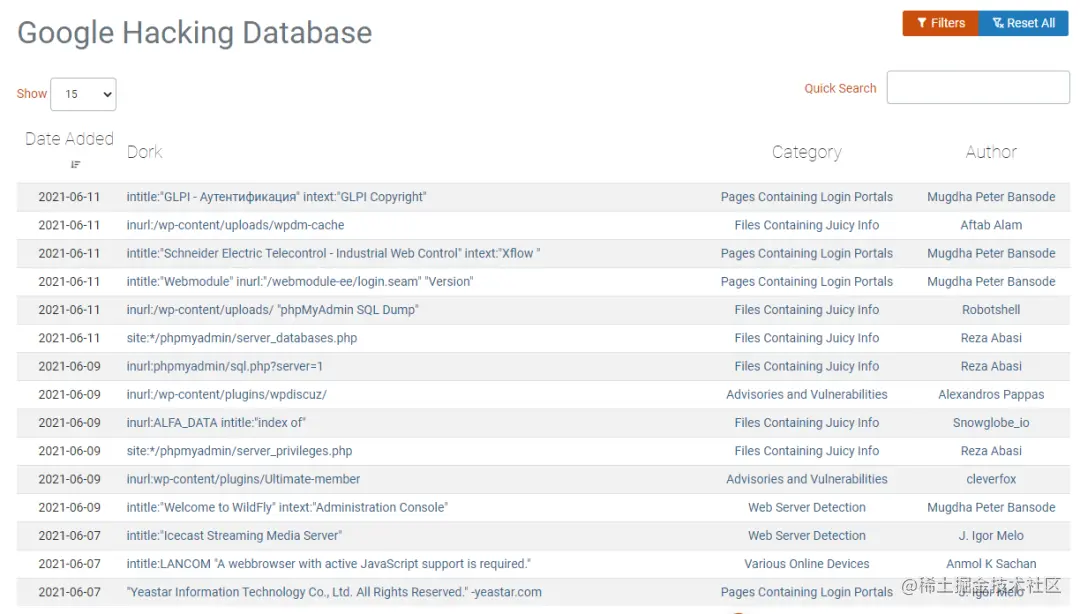The image size is (1080, 614).
Task: Select Files Containing Juicy Info in SQL Dump row
Action: click(x=807, y=309)
